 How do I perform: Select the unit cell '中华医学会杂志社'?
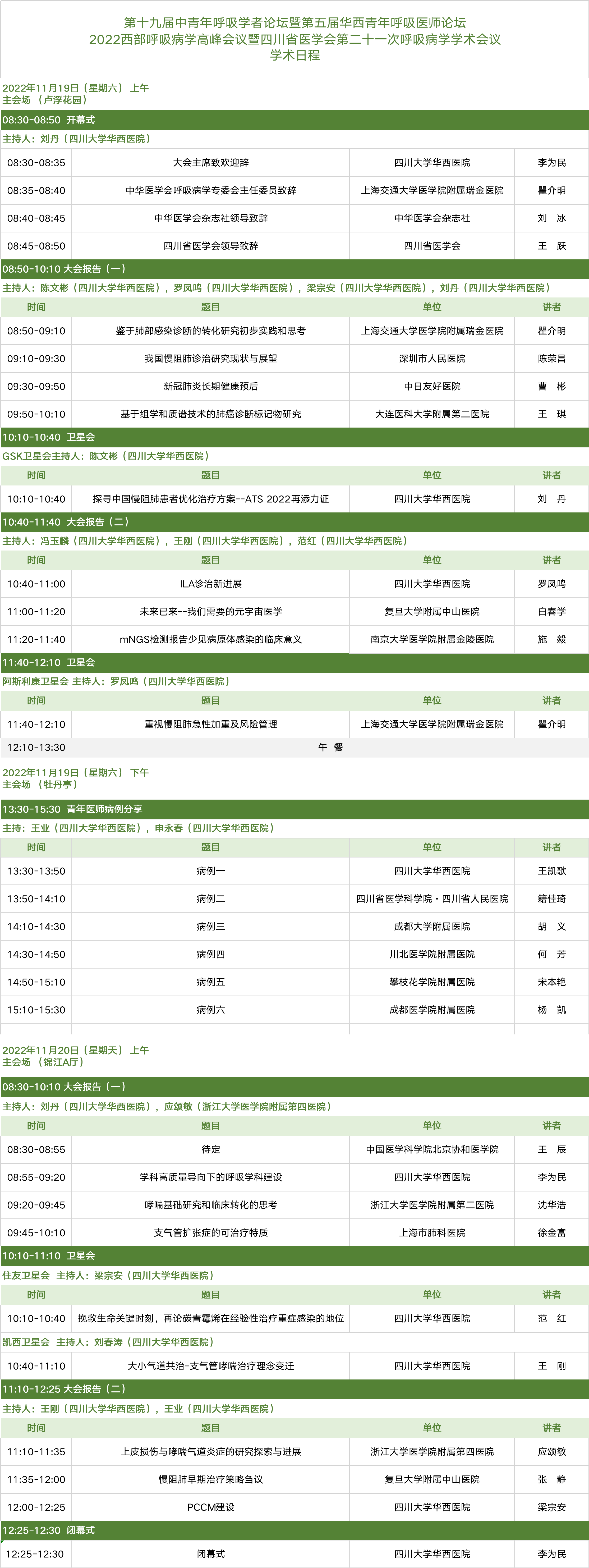(x=432, y=218)
